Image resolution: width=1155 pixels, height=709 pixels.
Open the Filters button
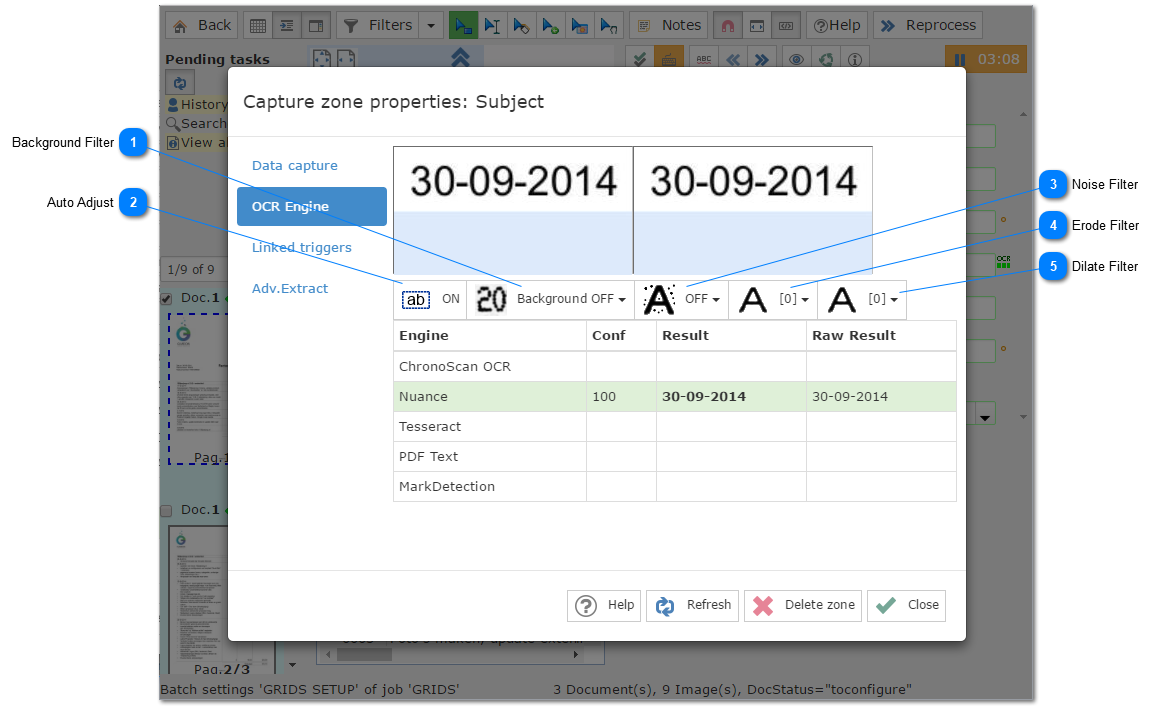378,26
